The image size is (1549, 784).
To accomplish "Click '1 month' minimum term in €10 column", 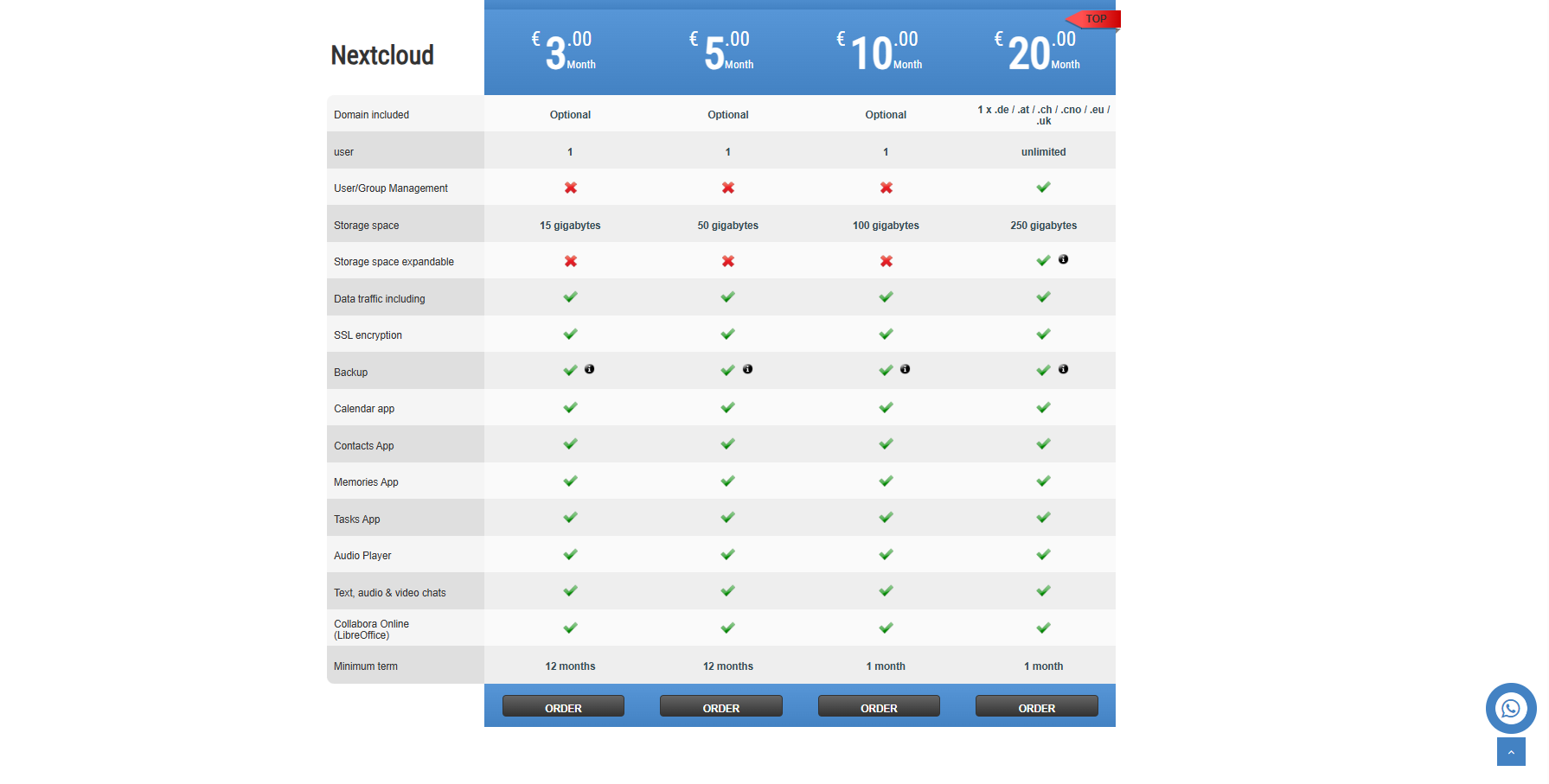I will (886, 666).
